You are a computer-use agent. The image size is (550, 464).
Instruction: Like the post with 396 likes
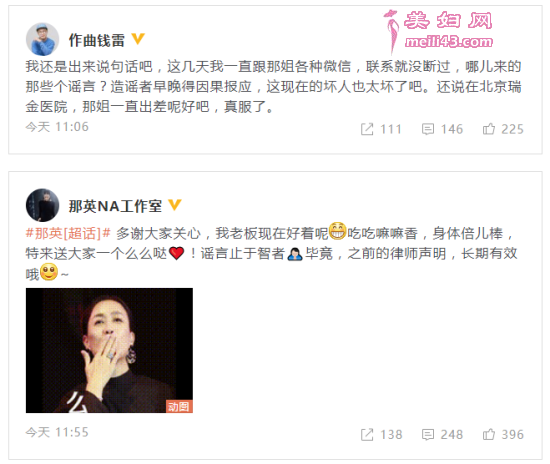pos(503,435)
